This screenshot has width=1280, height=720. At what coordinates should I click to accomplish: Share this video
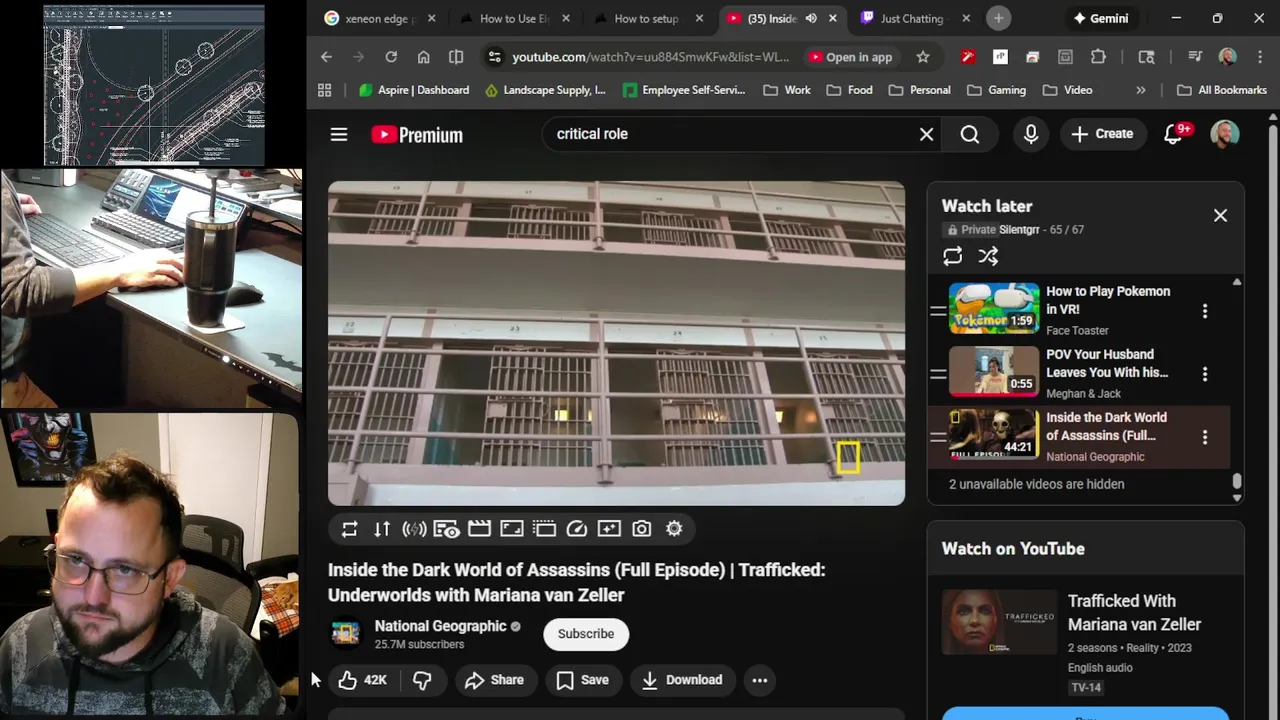pyautogui.click(x=494, y=680)
